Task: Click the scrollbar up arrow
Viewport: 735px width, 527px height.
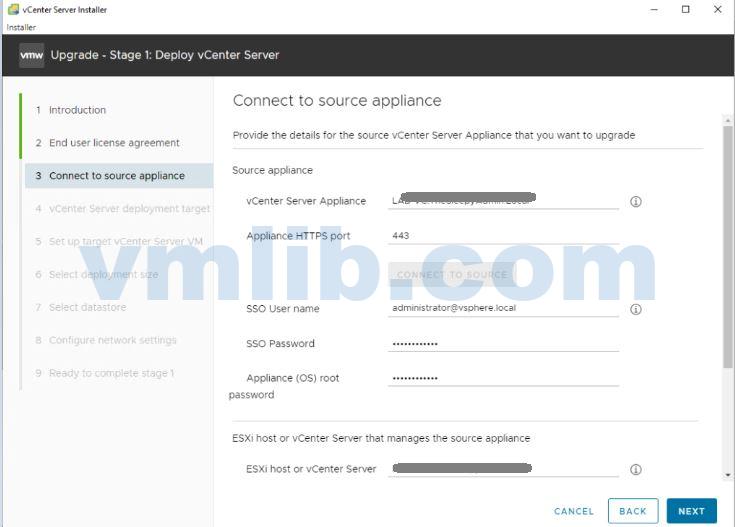Action: (x=728, y=120)
